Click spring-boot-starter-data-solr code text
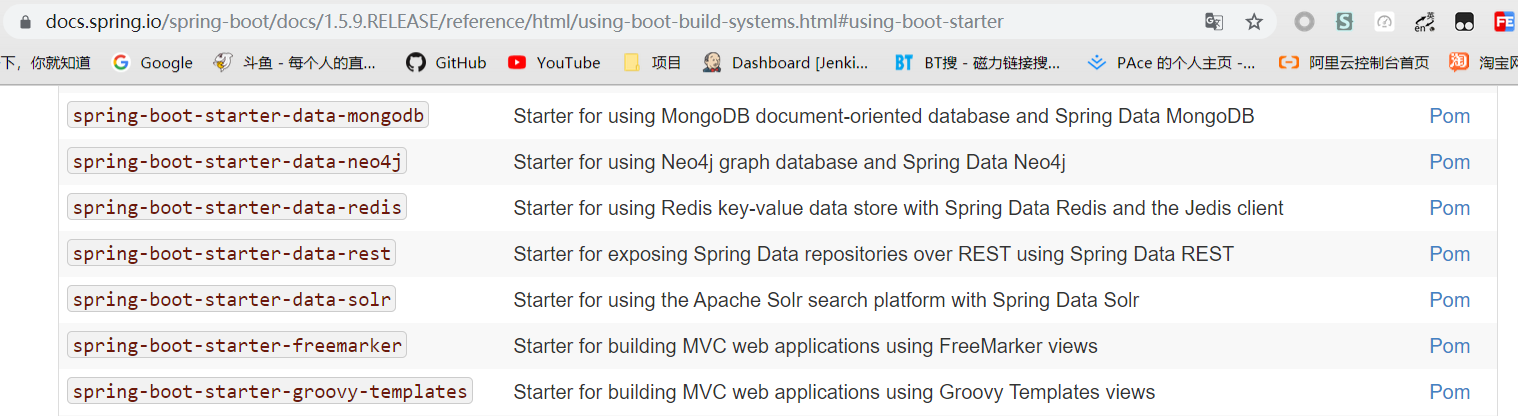Viewport: 1518px width, 416px height. click(232, 300)
